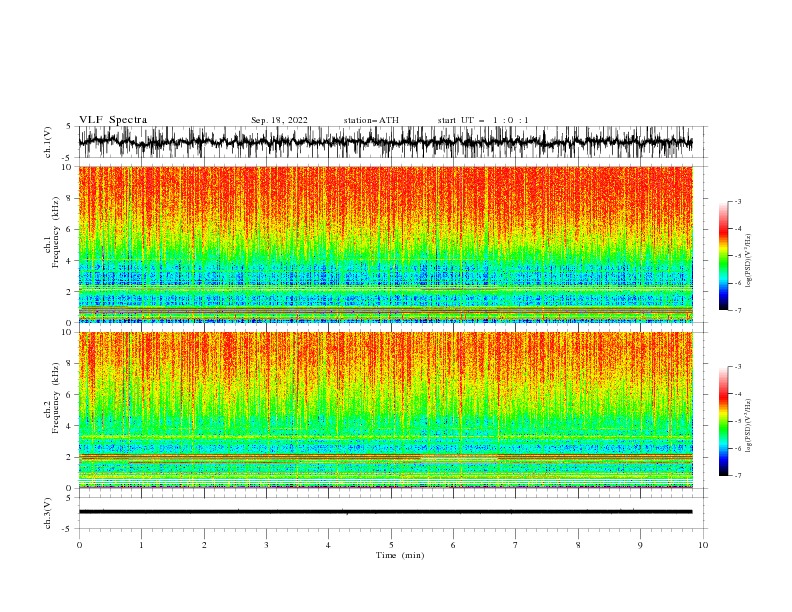Click the "VLF Spectra" title text
This screenshot has width=792, height=612.
pyautogui.click(x=113, y=120)
